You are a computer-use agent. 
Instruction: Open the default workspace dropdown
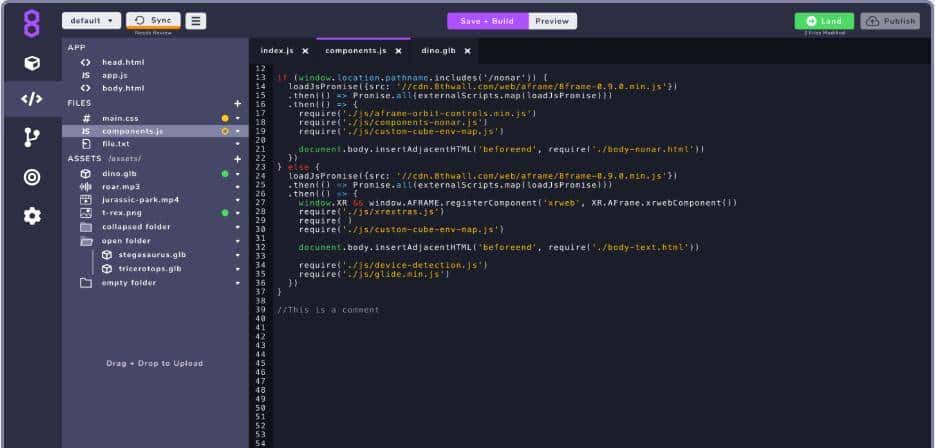91,21
